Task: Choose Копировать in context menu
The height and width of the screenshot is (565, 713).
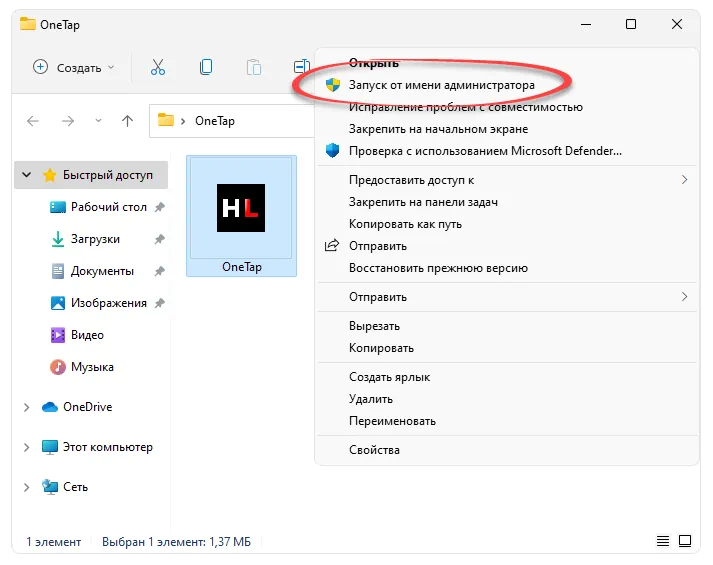Action: pos(381,348)
